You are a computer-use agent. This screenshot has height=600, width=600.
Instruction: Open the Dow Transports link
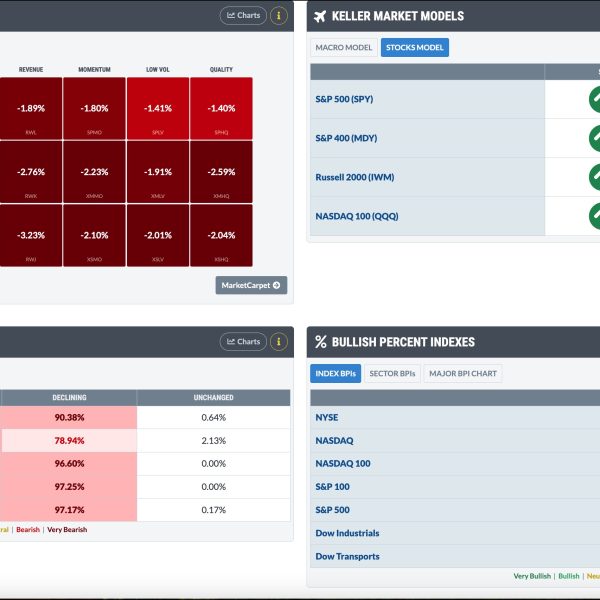click(x=347, y=556)
